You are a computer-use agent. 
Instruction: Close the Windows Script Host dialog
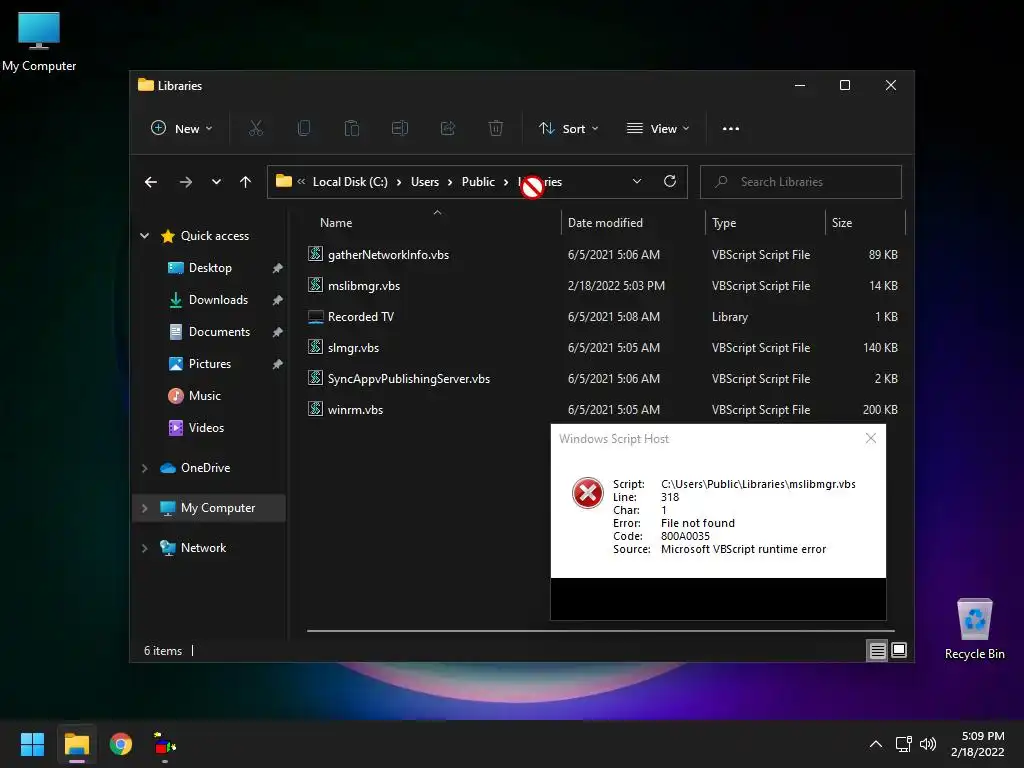tap(871, 438)
